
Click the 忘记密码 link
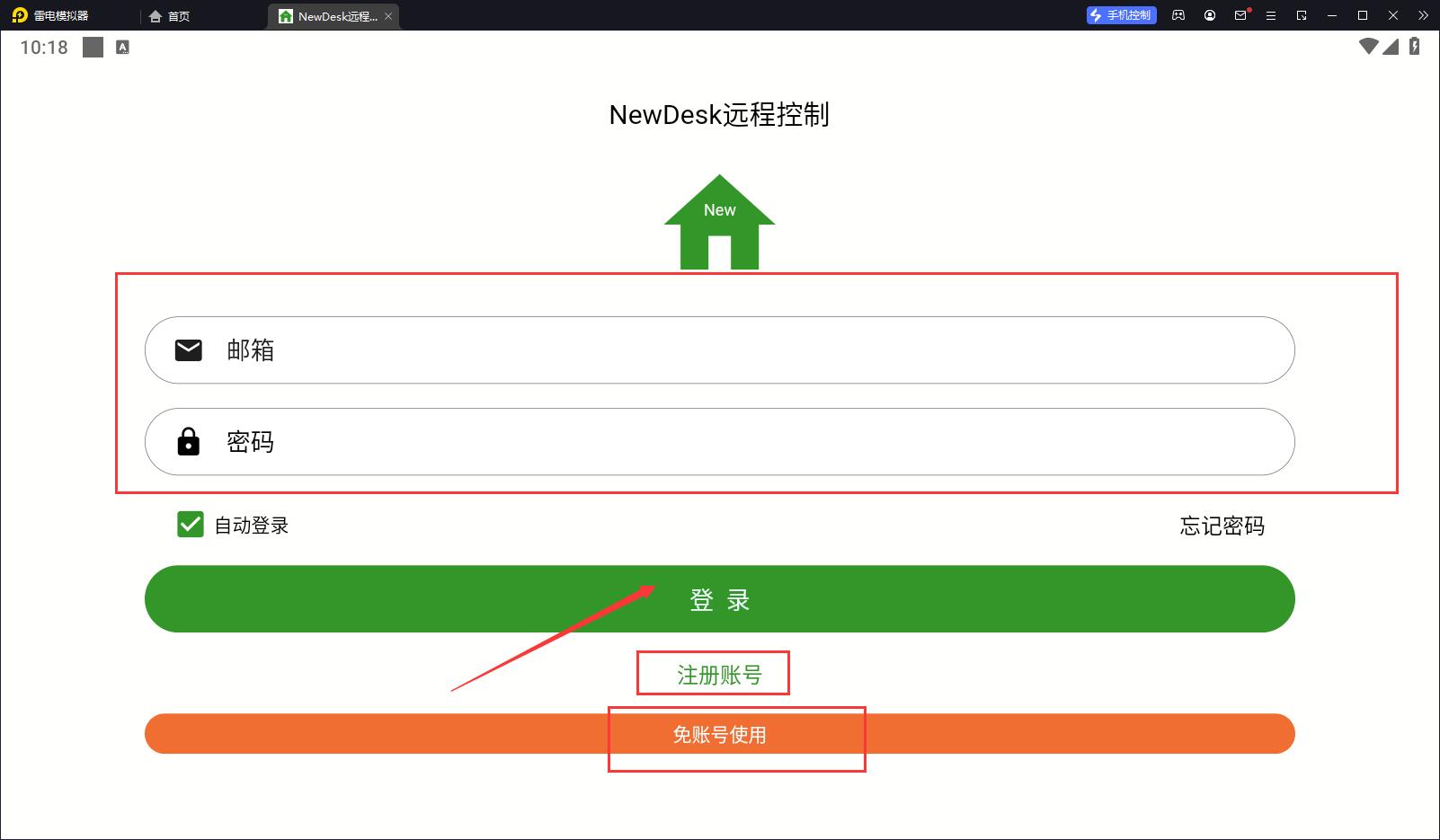[1222, 526]
